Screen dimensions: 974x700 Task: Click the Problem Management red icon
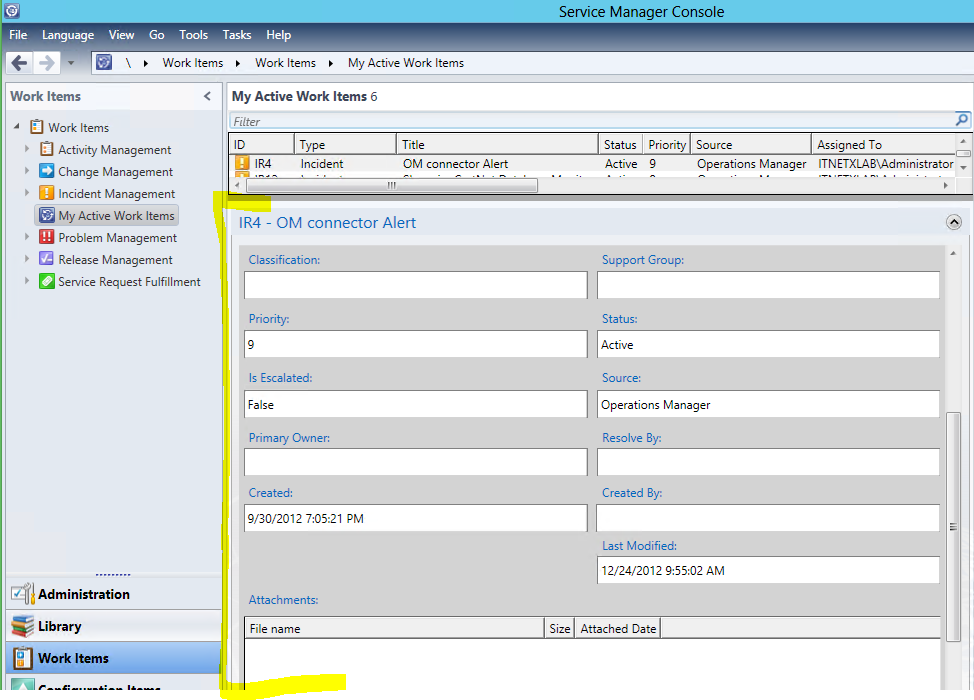tap(47, 237)
